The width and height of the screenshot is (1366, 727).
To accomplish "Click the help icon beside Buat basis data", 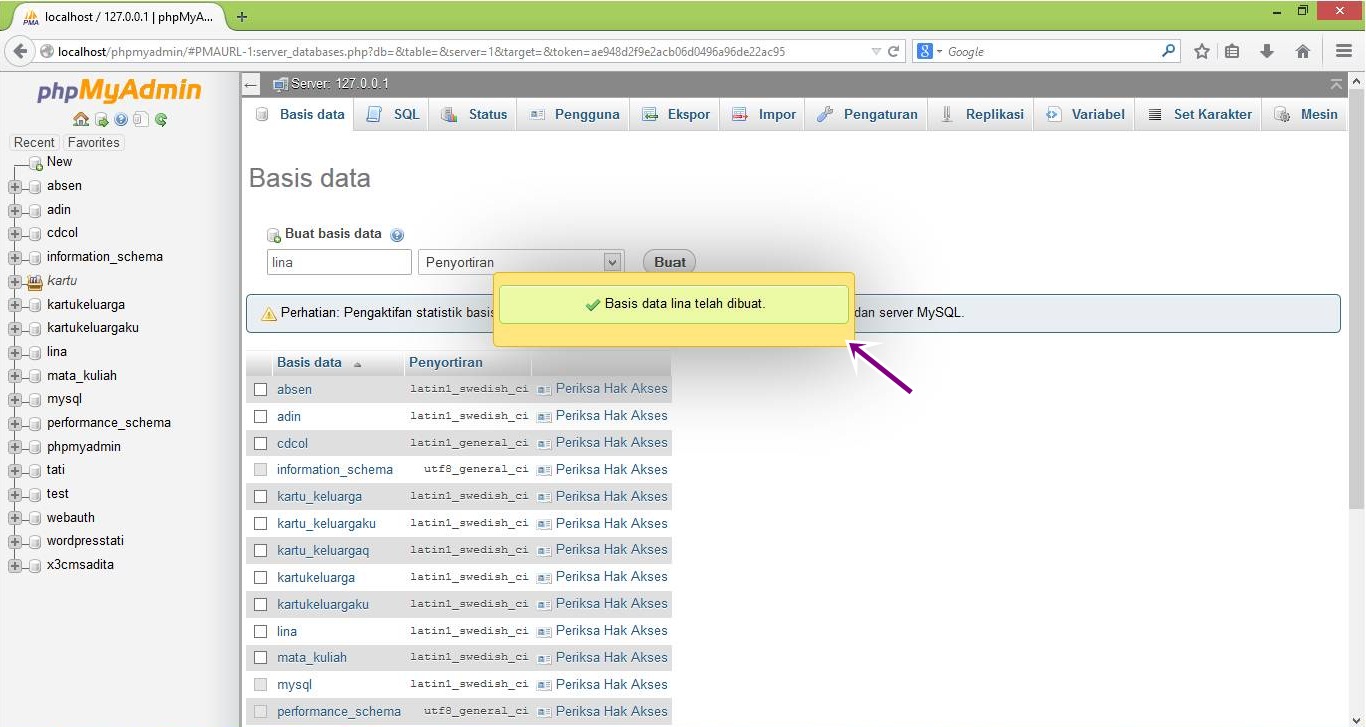I will tap(397, 235).
